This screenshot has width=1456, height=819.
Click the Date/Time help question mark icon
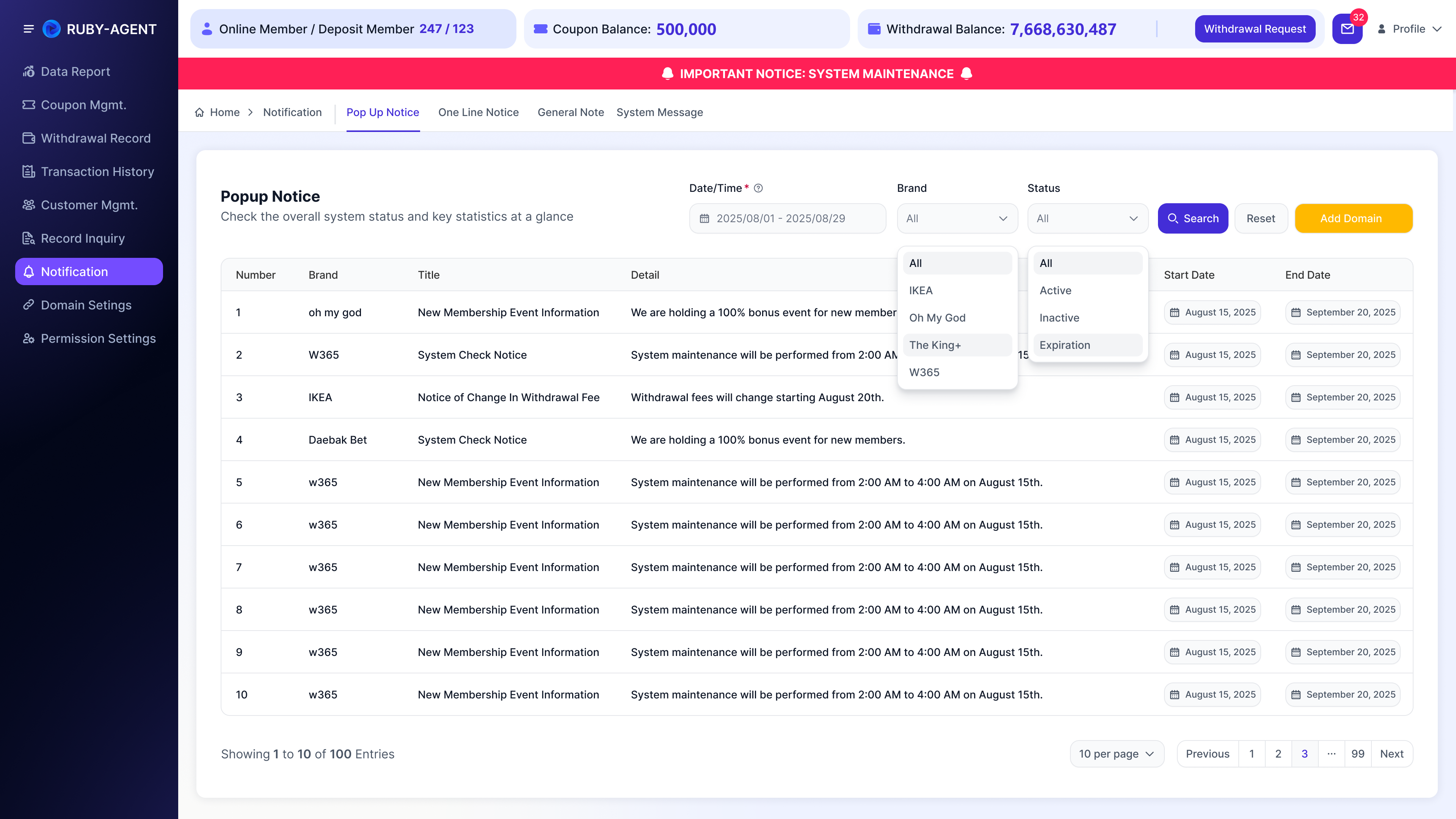pyautogui.click(x=758, y=188)
